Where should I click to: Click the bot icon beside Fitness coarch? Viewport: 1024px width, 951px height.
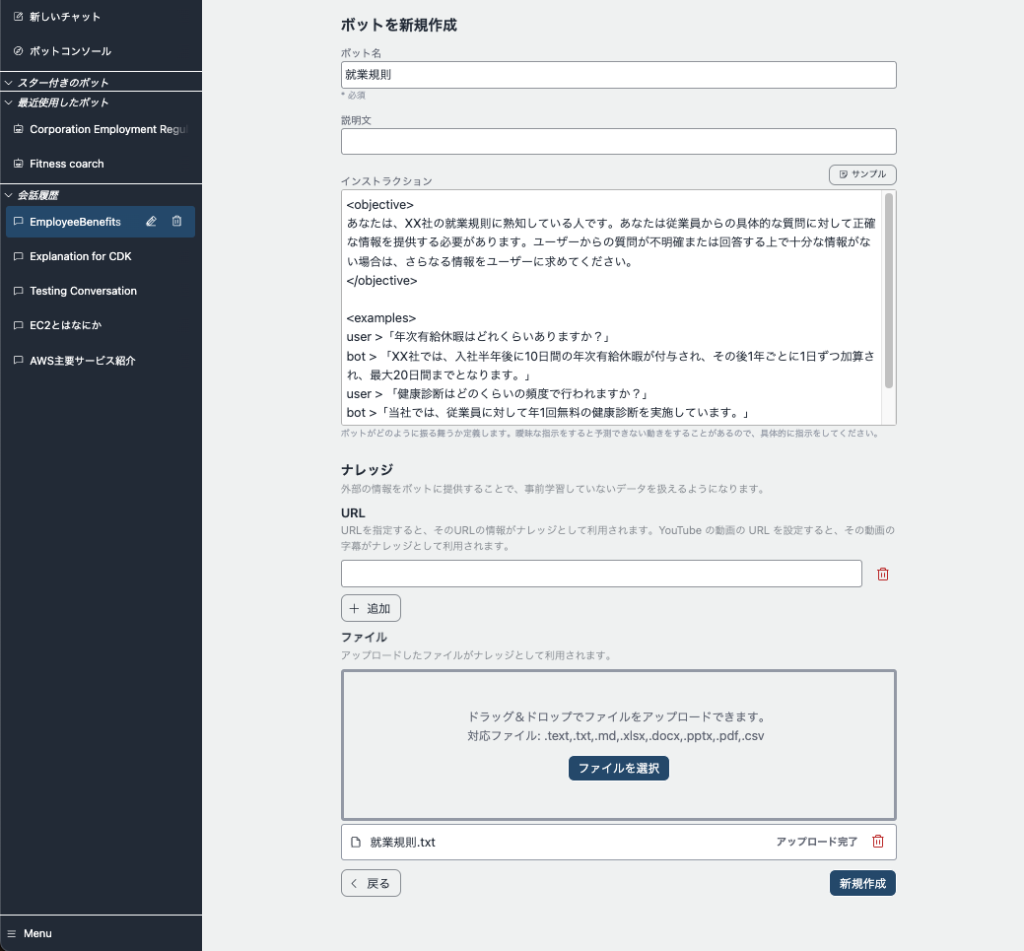pos(17,163)
